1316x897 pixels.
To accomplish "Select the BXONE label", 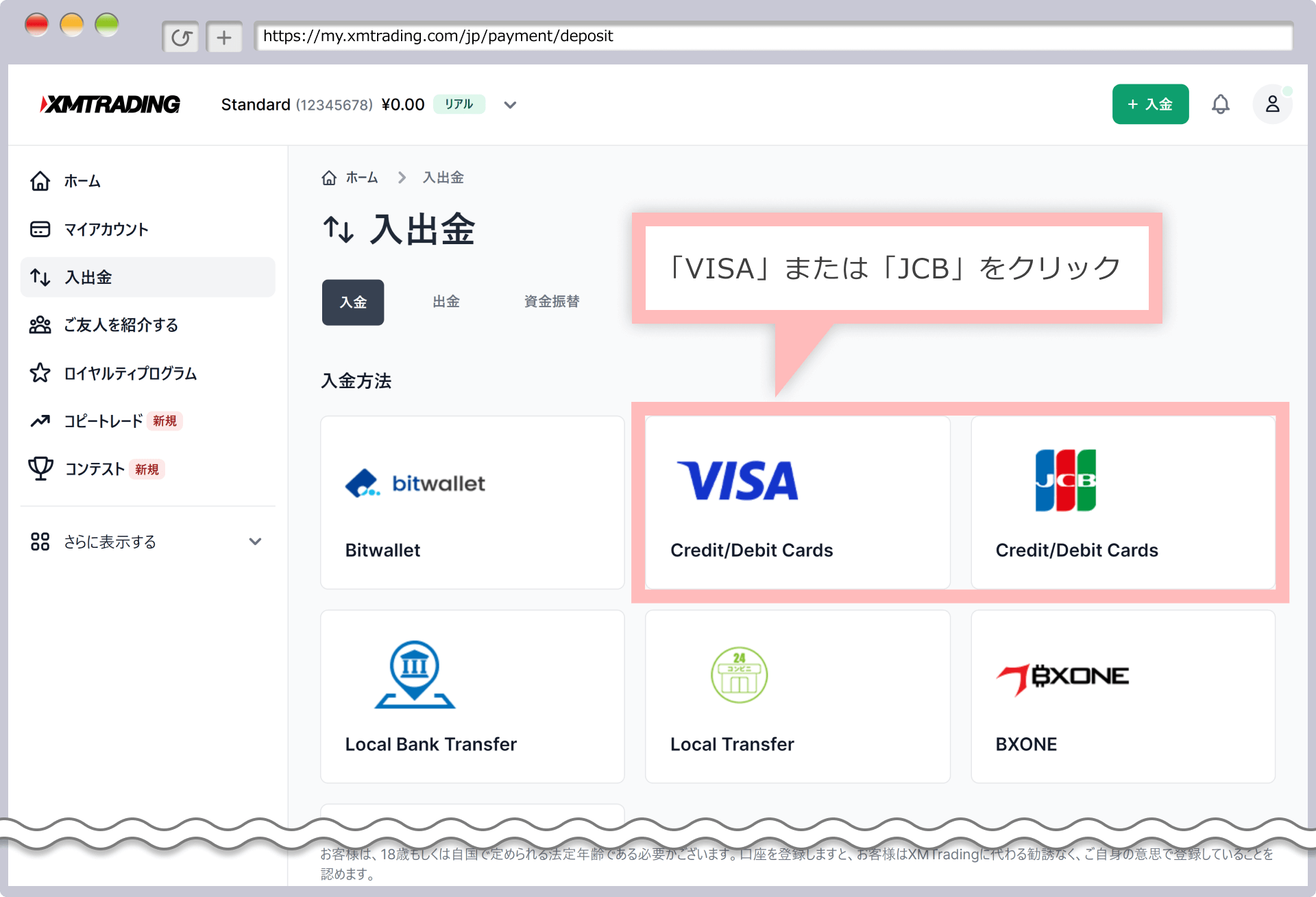I will pos(1026,744).
